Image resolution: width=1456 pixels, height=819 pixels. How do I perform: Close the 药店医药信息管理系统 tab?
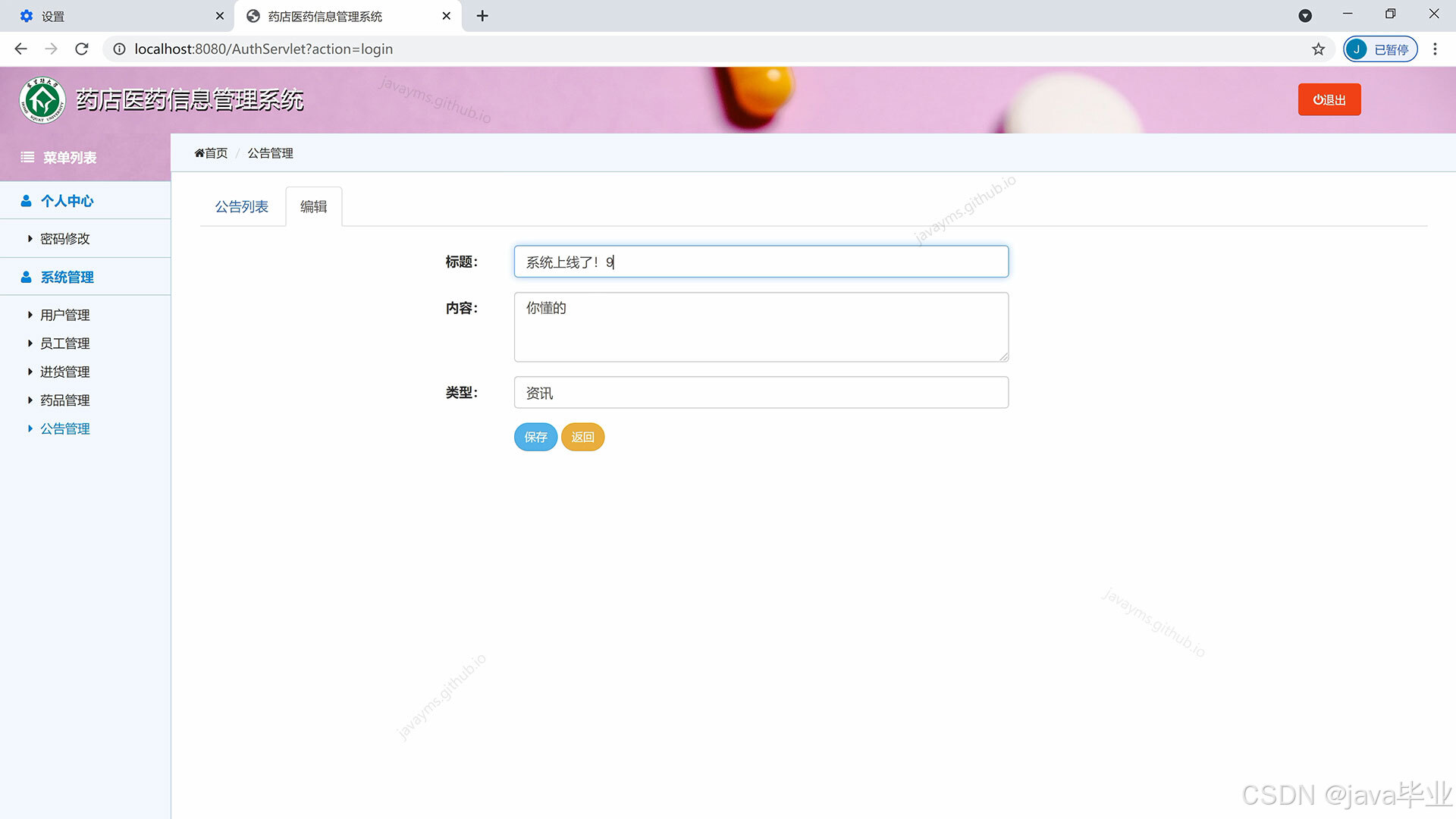(446, 16)
